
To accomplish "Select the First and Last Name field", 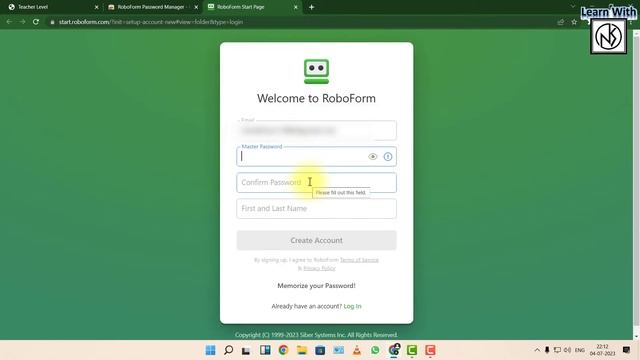I will pyautogui.click(x=316, y=209).
